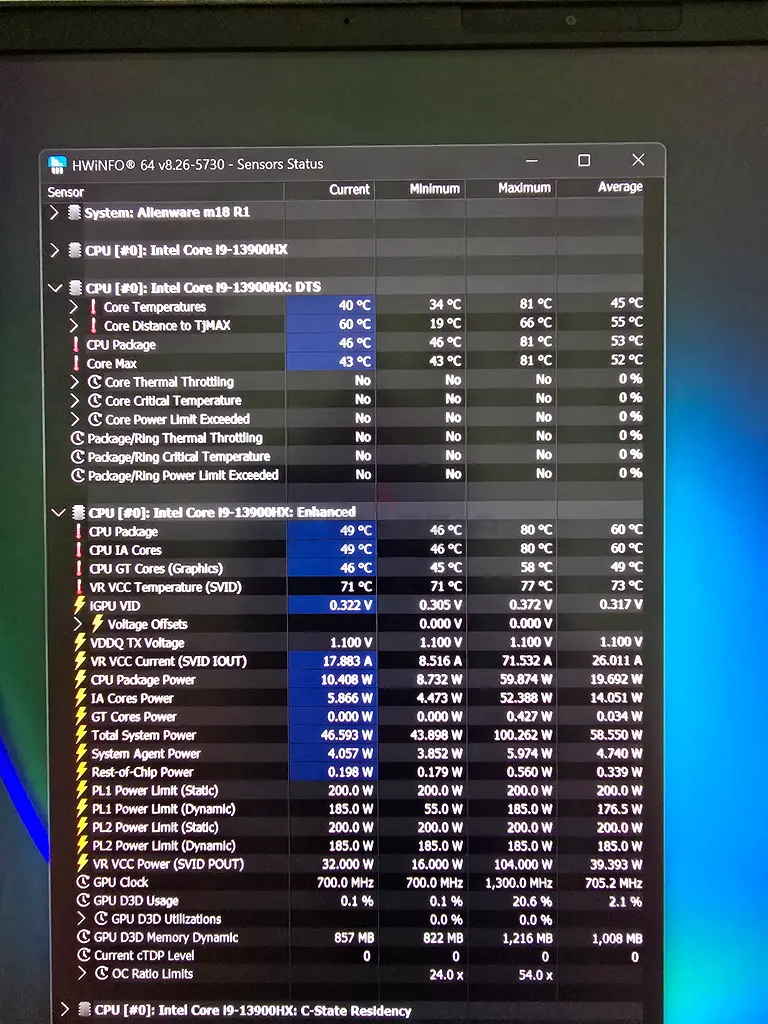
Task: Click the clock icon beside Package/Ring Power Limit Exceeded
Action: click(x=78, y=475)
